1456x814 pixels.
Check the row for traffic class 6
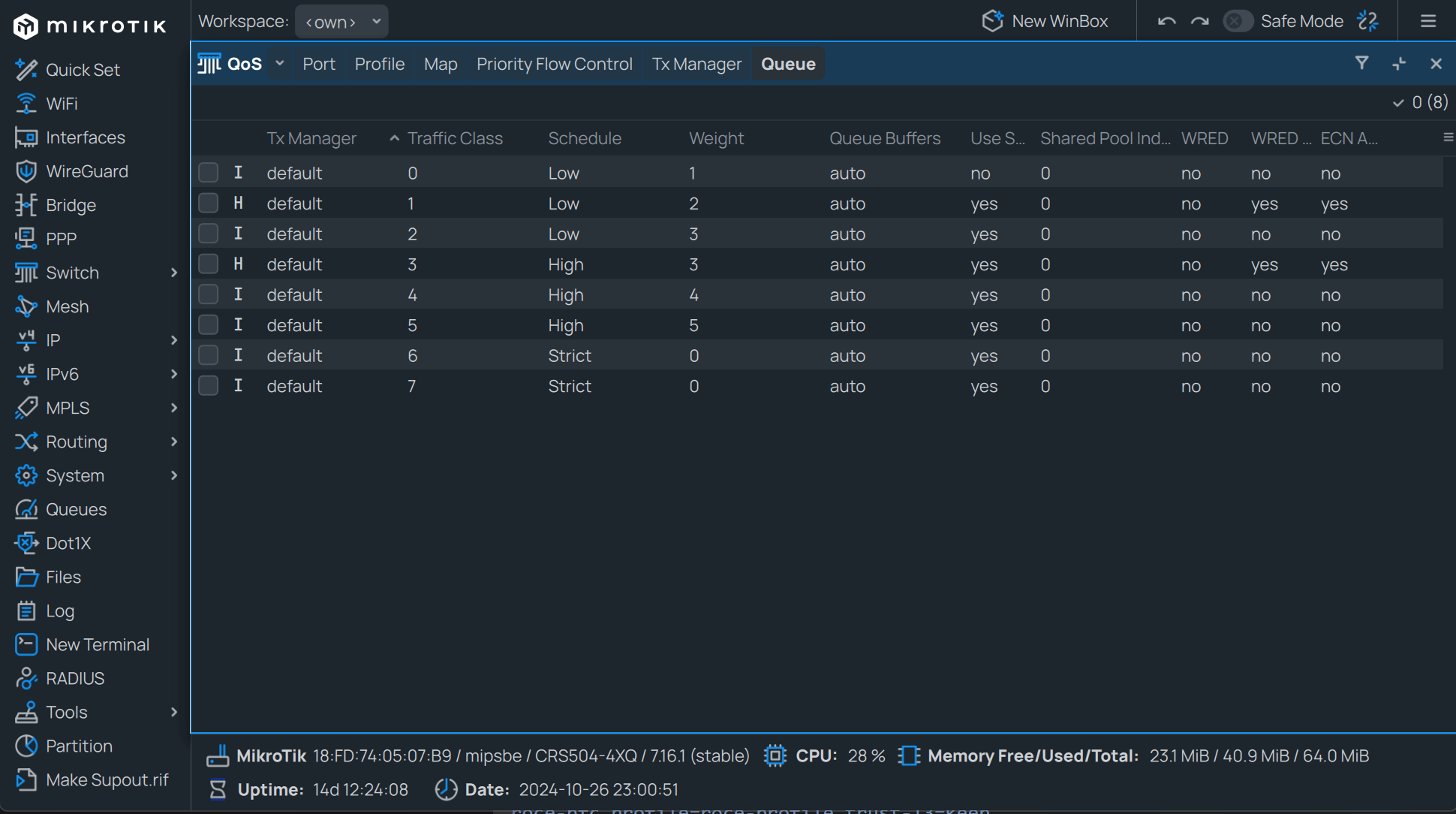[209, 355]
